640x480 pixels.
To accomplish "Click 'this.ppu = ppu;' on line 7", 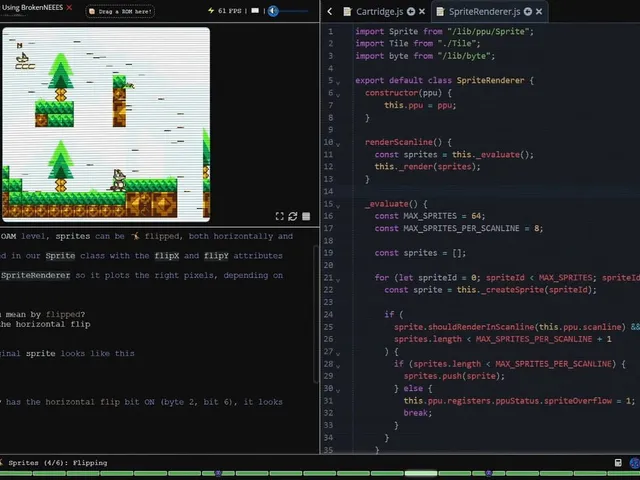I will 420,105.
